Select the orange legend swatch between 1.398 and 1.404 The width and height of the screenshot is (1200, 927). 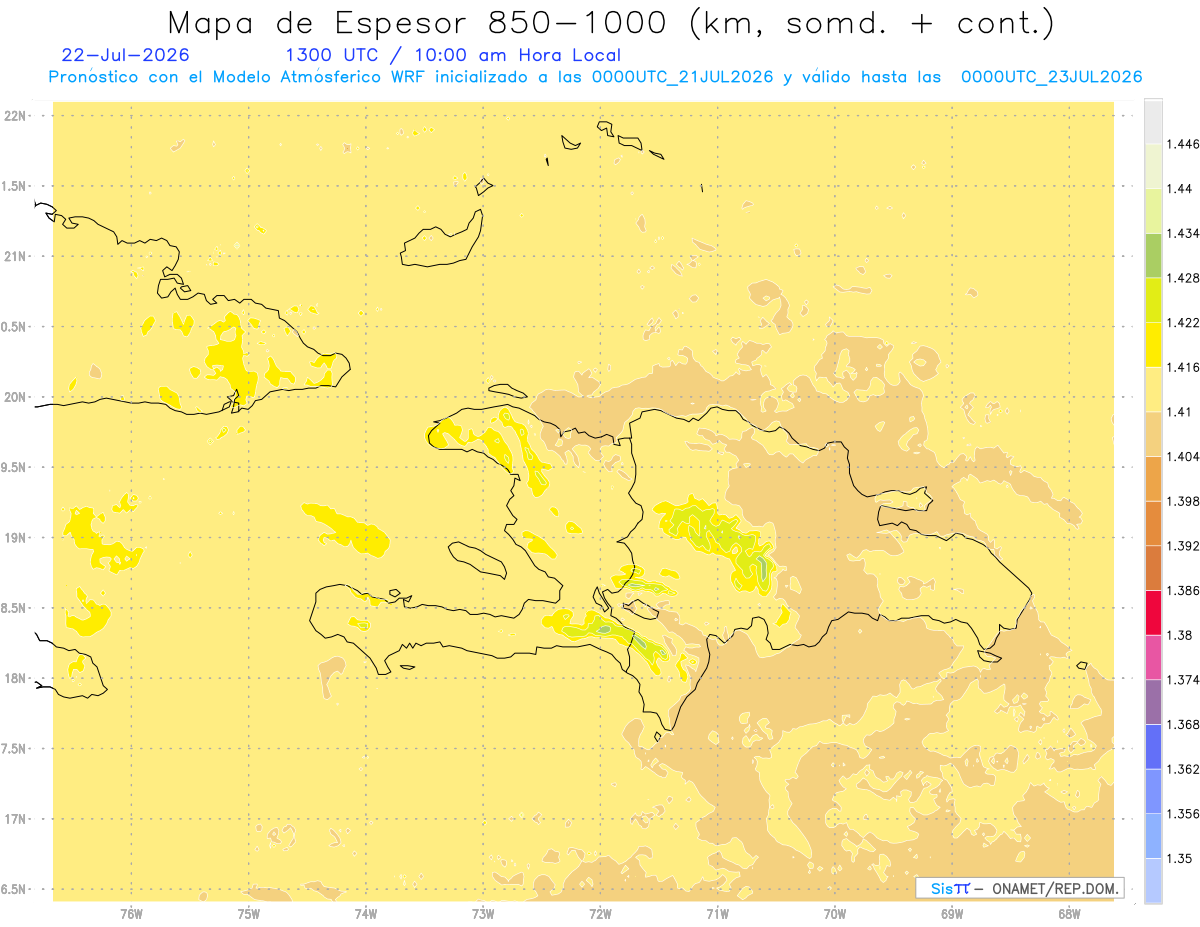(x=1153, y=479)
